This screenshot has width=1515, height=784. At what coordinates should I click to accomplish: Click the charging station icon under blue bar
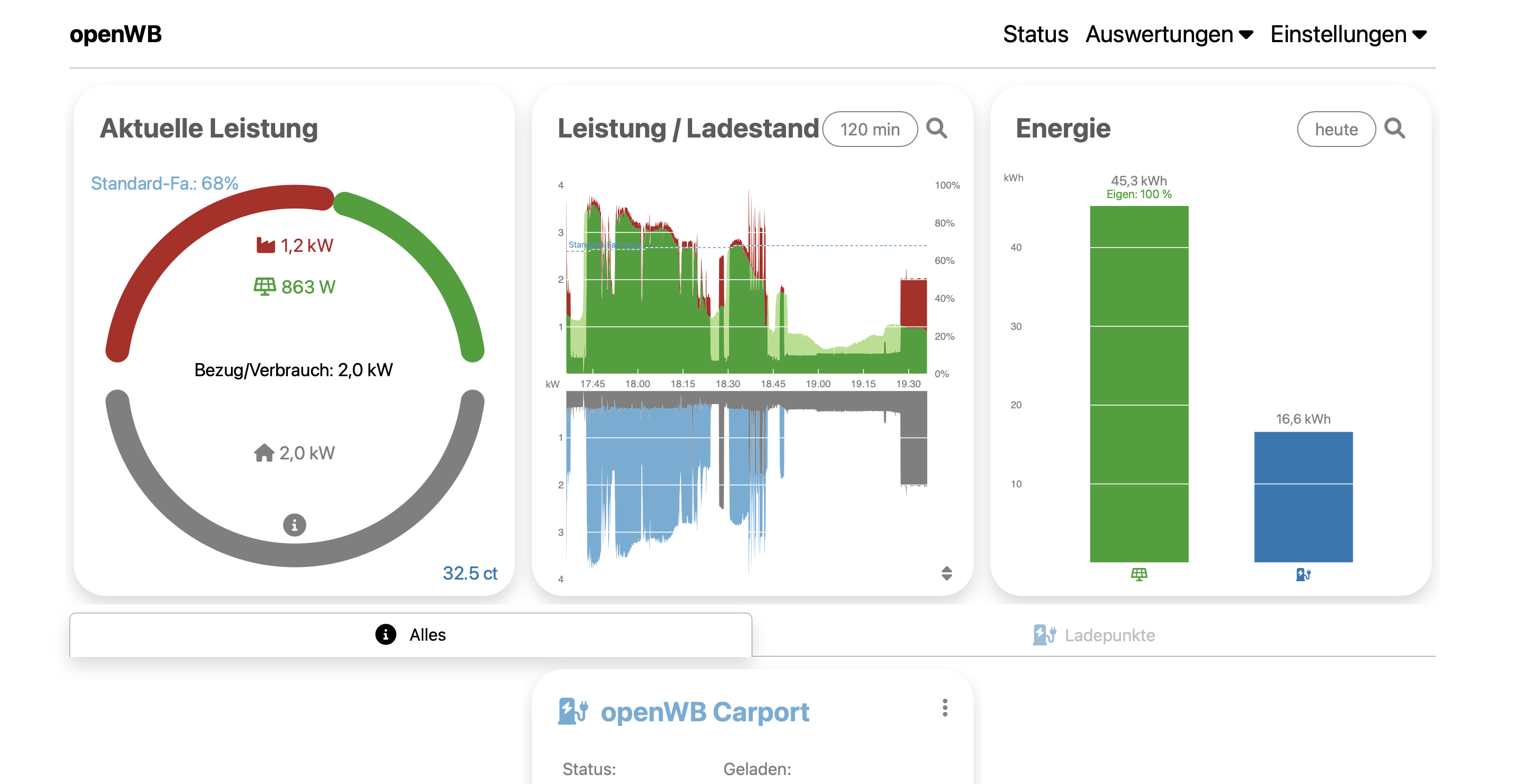(x=1303, y=574)
